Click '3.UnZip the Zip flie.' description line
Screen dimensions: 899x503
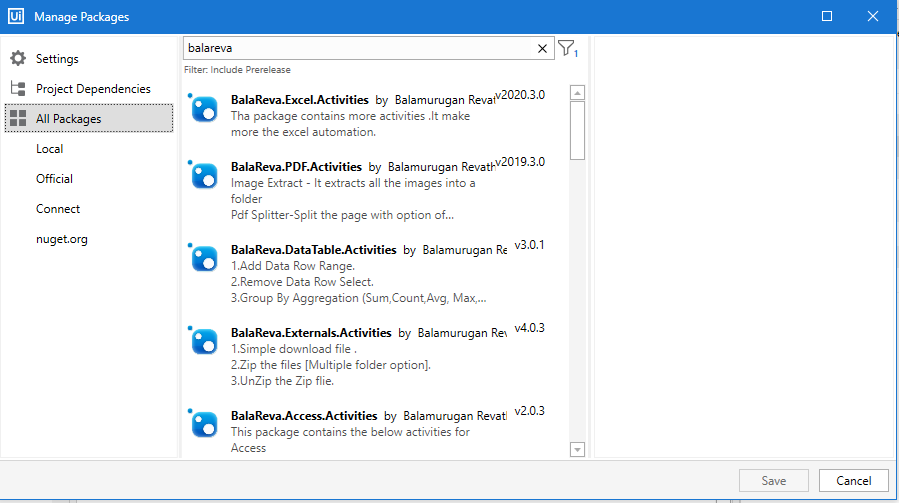tap(282, 381)
